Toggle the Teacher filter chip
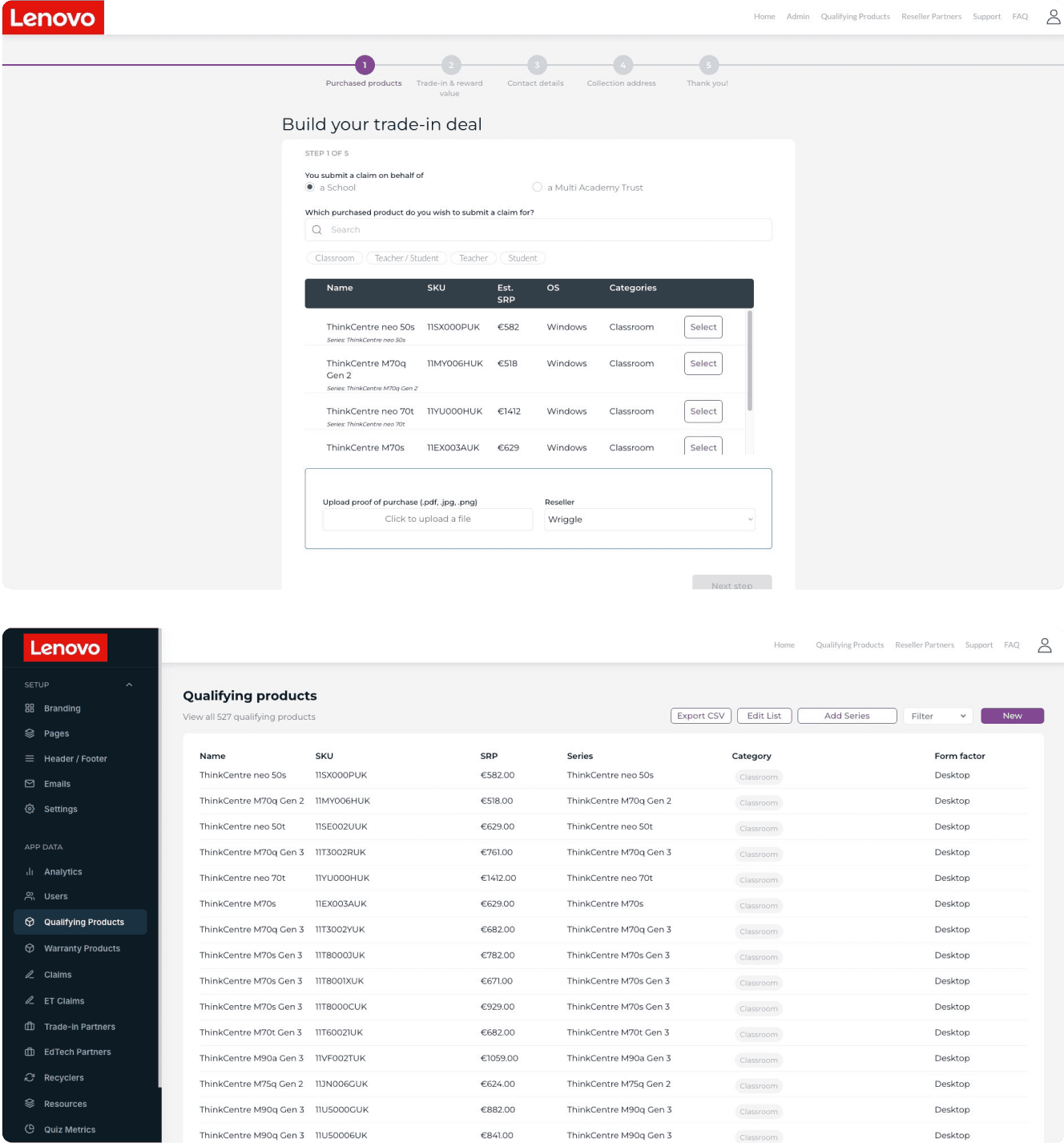Image resolution: width=1064 pixels, height=1143 pixels. 473,258
